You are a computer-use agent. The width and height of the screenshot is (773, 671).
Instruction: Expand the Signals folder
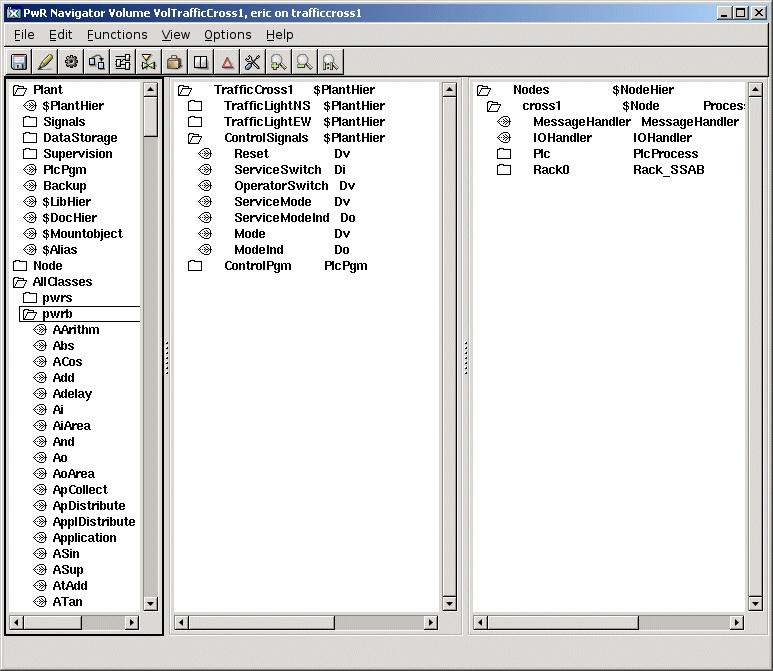[x=30, y=122]
